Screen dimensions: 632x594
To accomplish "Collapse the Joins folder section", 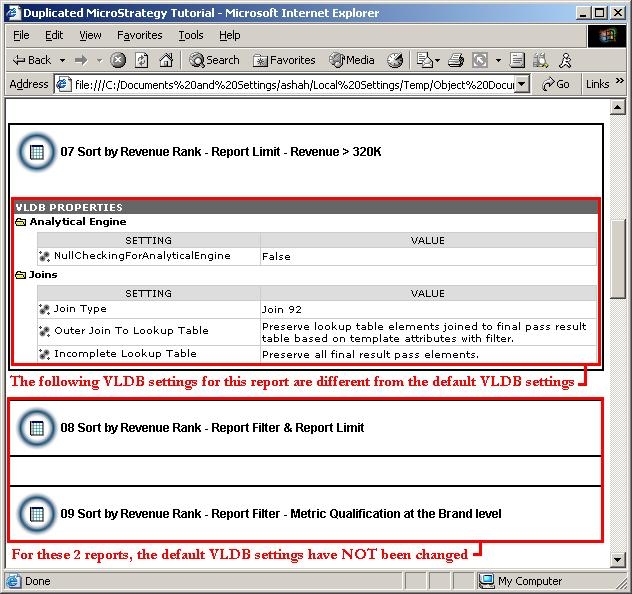I will pyautogui.click(x=20, y=275).
